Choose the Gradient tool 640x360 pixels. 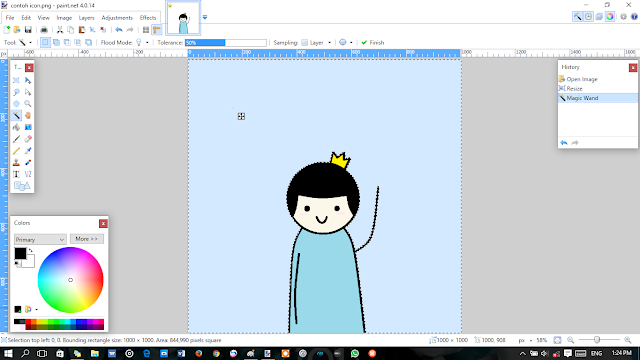(28, 127)
